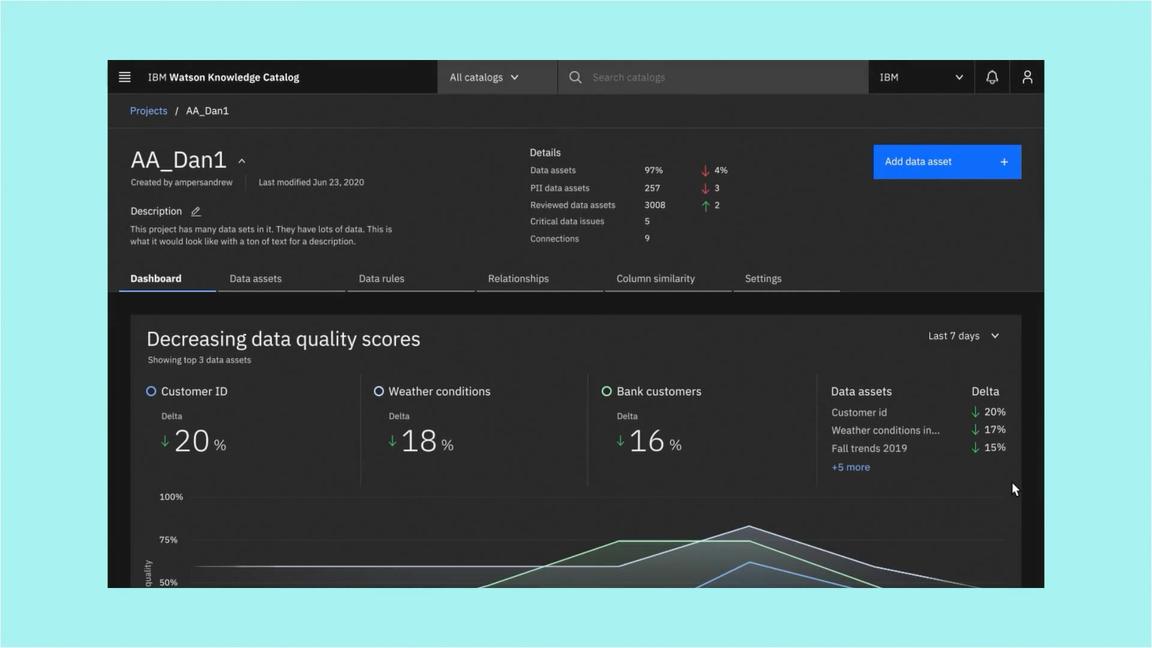Open the hamburger navigation menu
Image resolution: width=1152 pixels, height=648 pixels.
[x=125, y=77]
